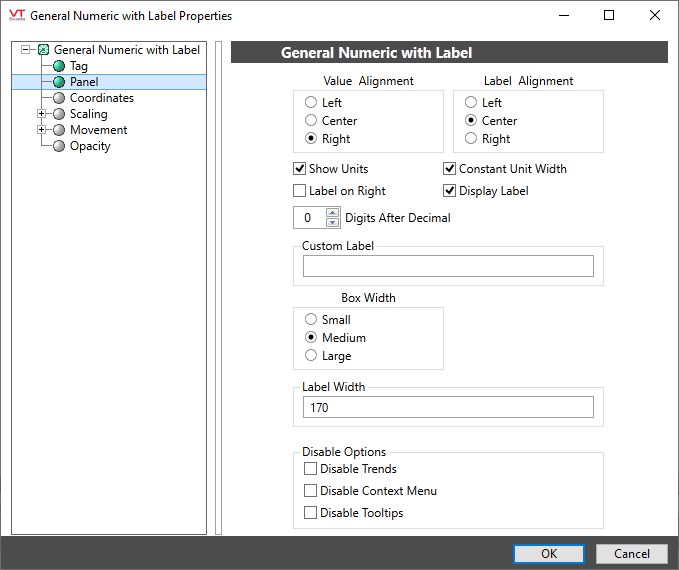Discard changes with the Cancel button
Image resolution: width=679 pixels, height=570 pixels.
[x=632, y=554]
